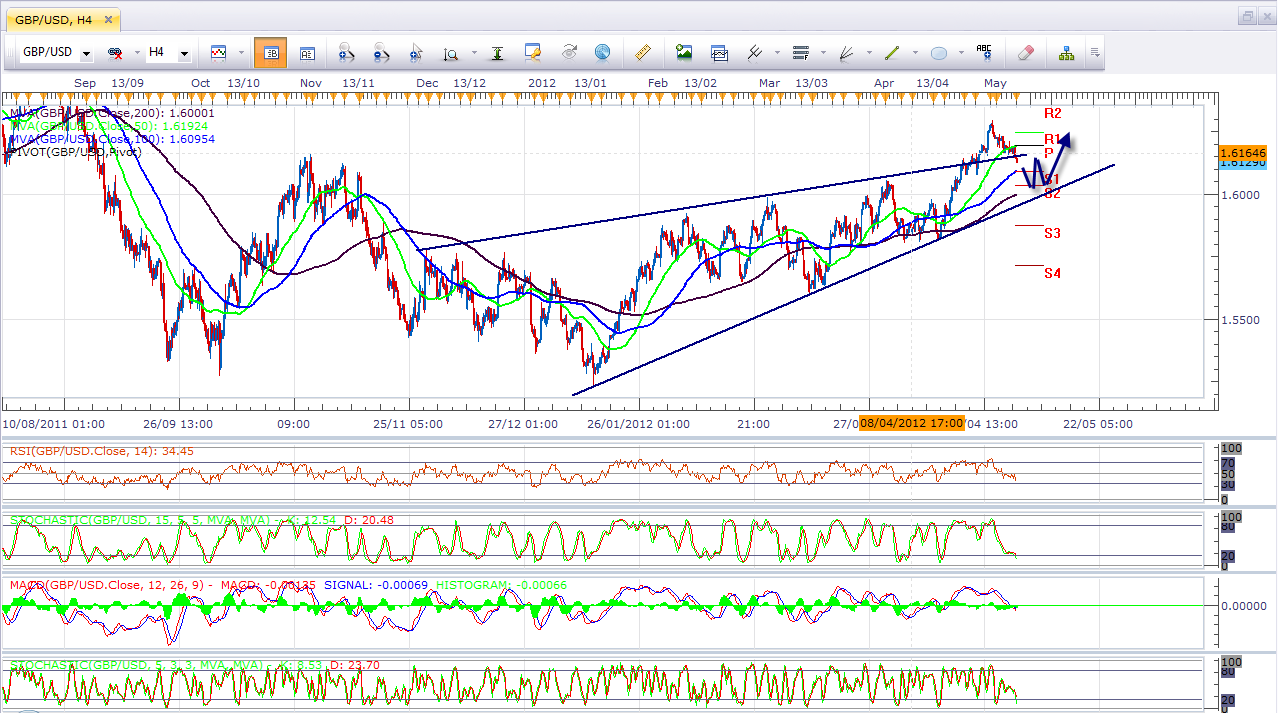Click the 1.61646 current price tag

1243,153
